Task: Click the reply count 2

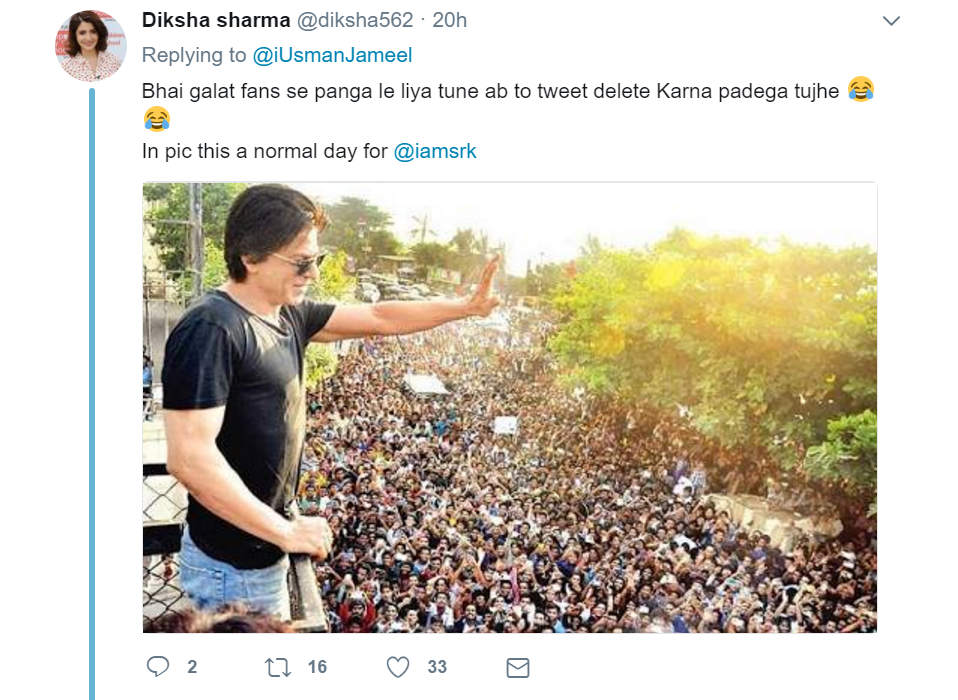Action: [x=192, y=666]
